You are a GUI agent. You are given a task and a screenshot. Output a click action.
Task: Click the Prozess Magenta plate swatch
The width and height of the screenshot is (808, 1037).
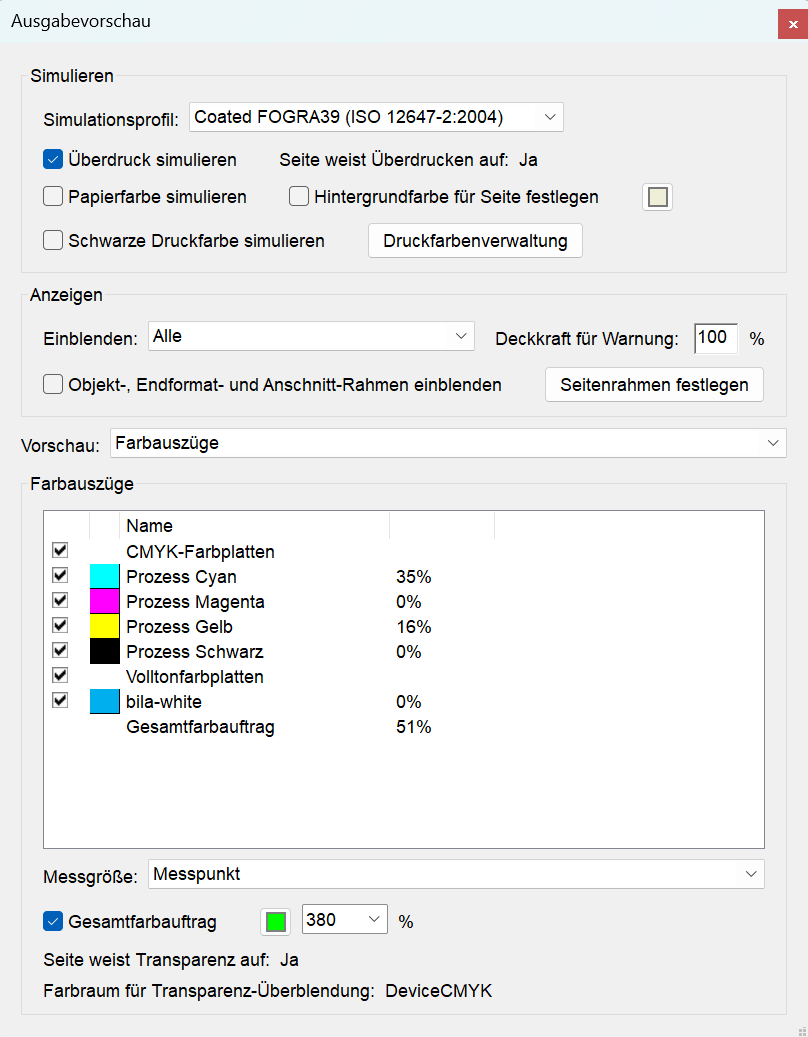(104, 602)
